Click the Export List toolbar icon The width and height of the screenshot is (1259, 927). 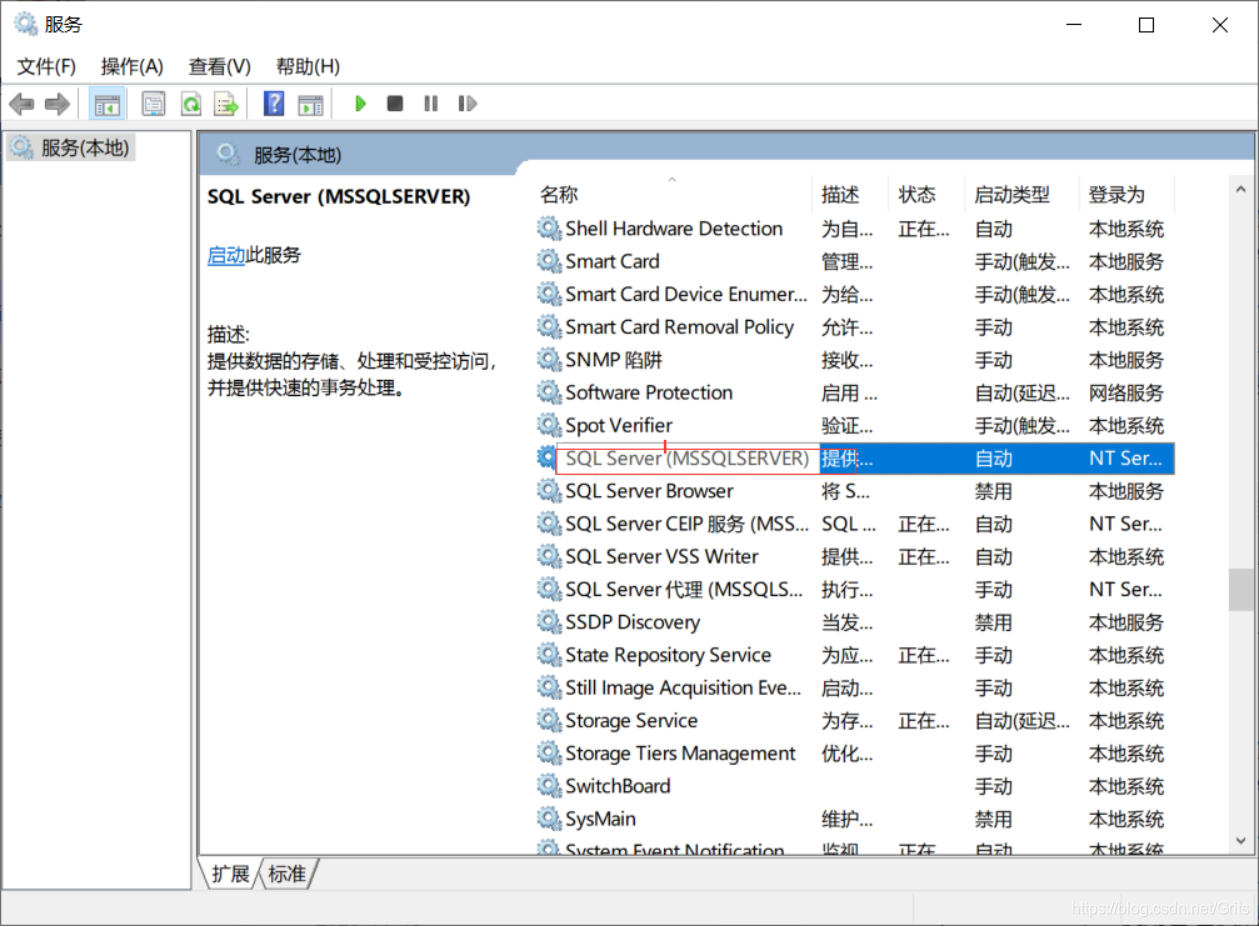click(227, 103)
